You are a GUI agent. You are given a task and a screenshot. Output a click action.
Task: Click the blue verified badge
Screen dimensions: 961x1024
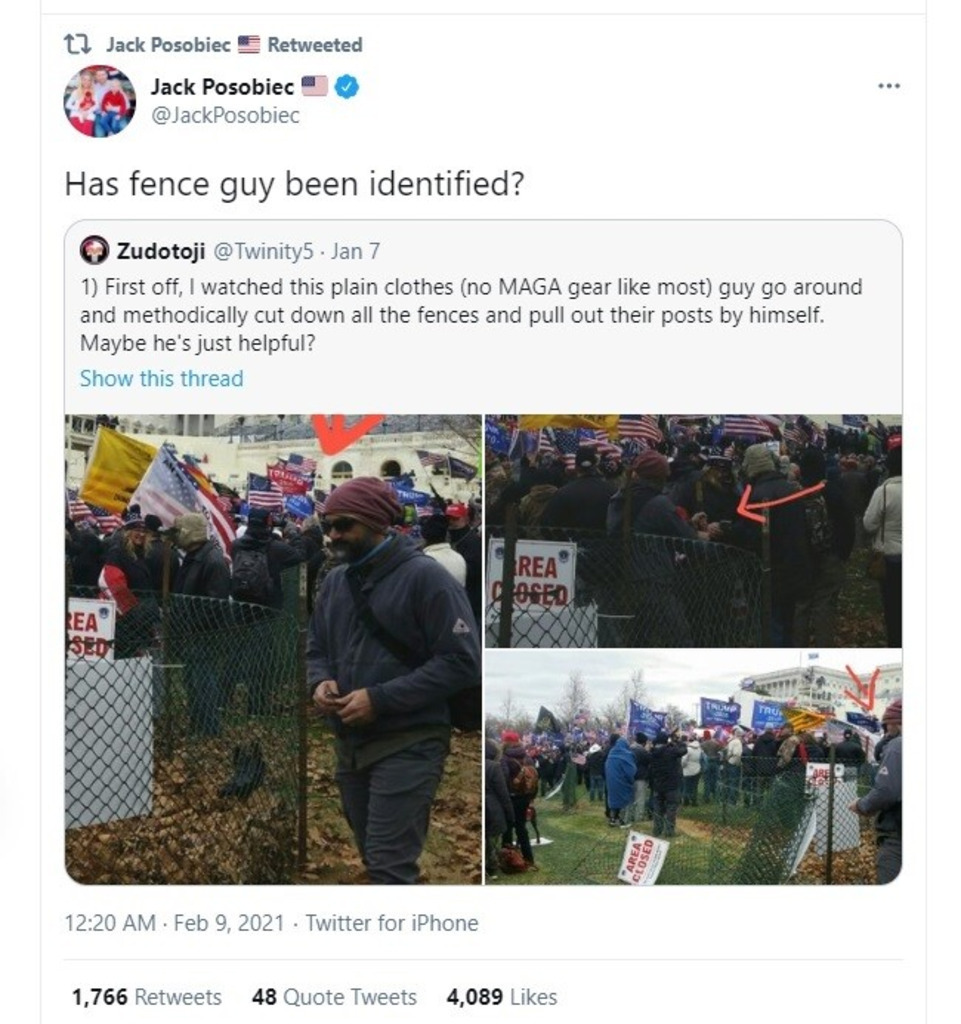(x=347, y=86)
